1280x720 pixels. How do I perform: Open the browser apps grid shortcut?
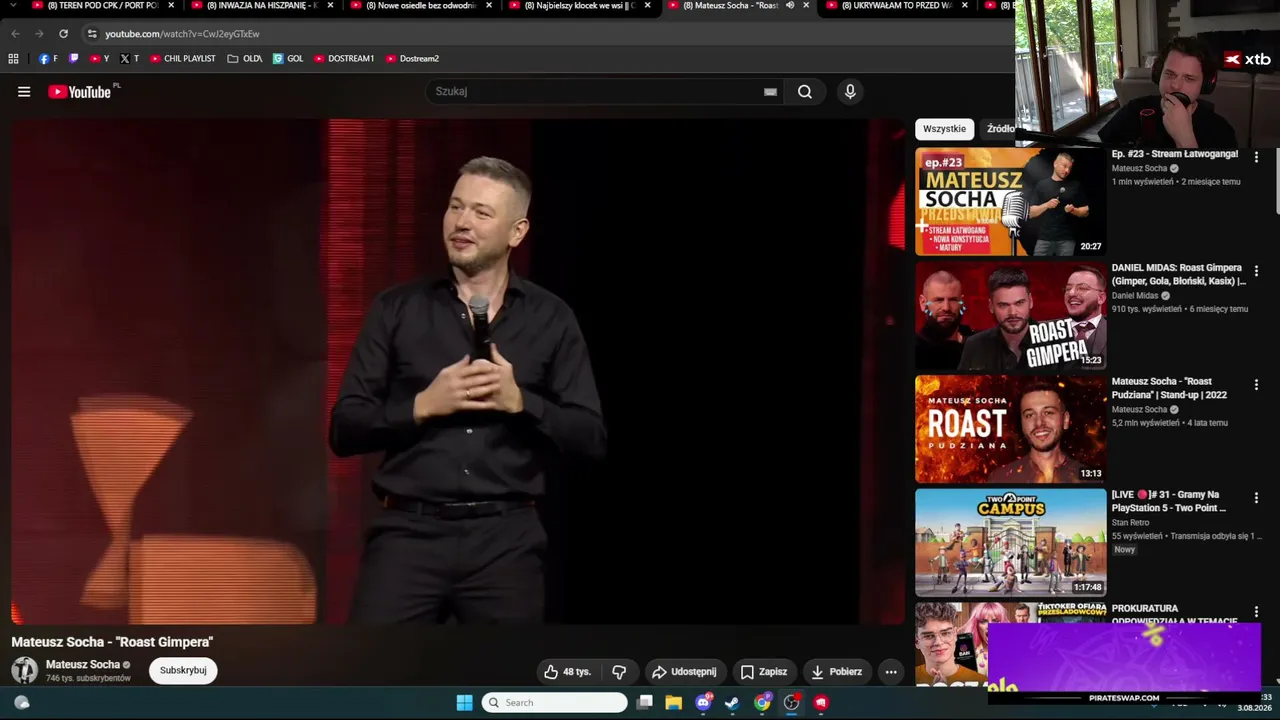pos(13,59)
